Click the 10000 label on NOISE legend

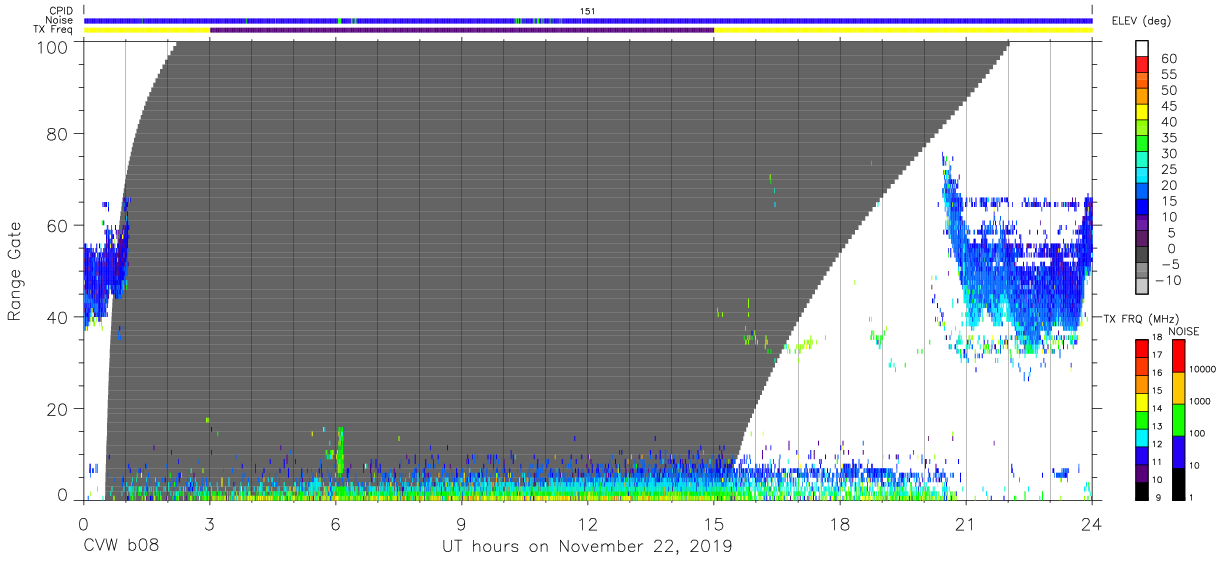(1202, 370)
